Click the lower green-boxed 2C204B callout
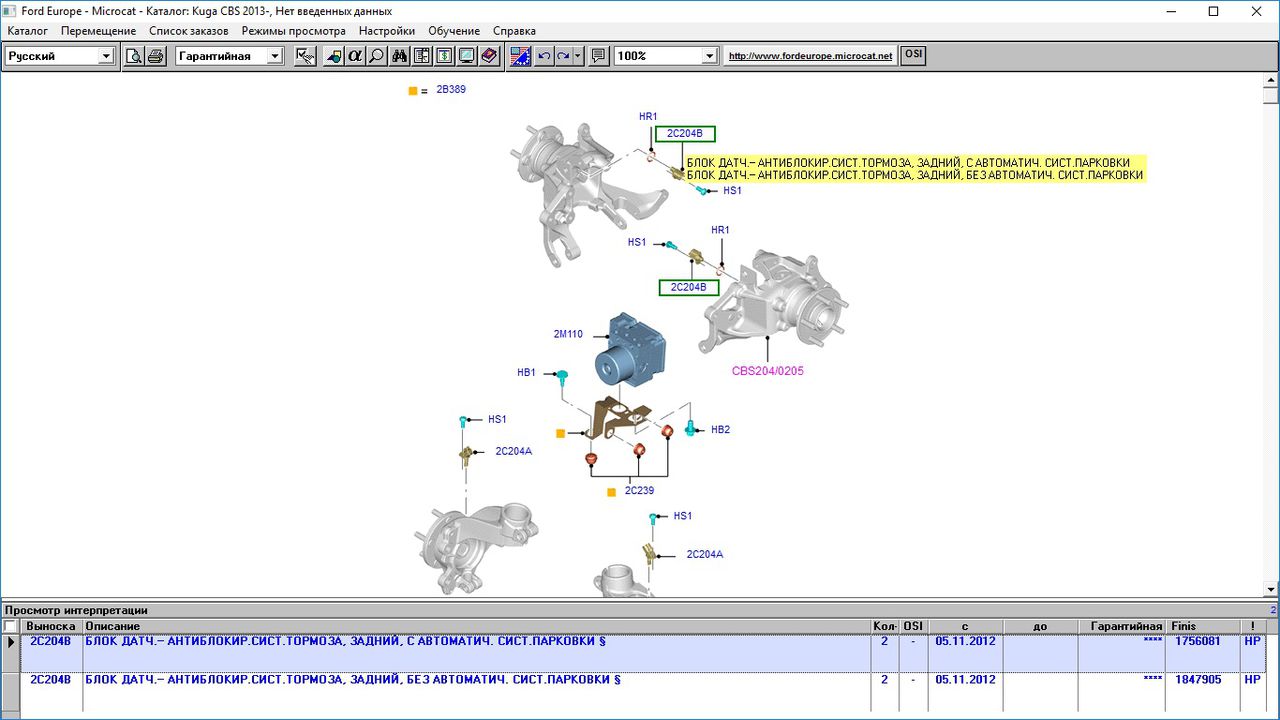 click(689, 287)
